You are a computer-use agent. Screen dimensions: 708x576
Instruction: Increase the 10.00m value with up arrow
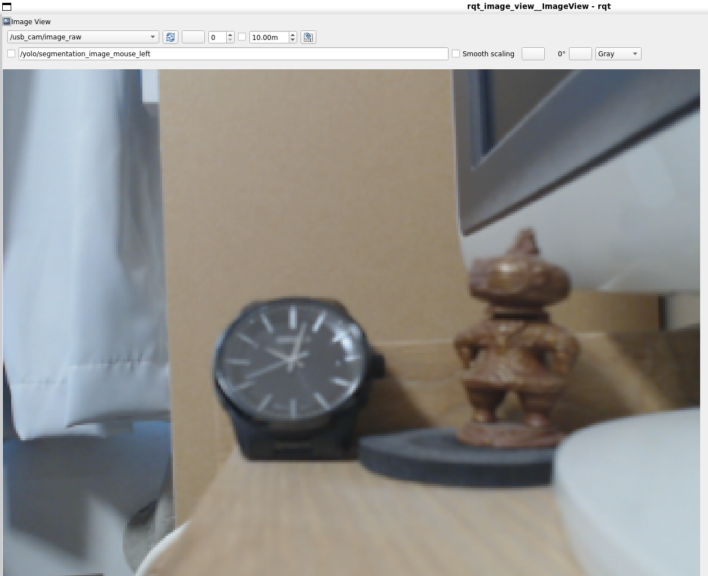point(292,34)
